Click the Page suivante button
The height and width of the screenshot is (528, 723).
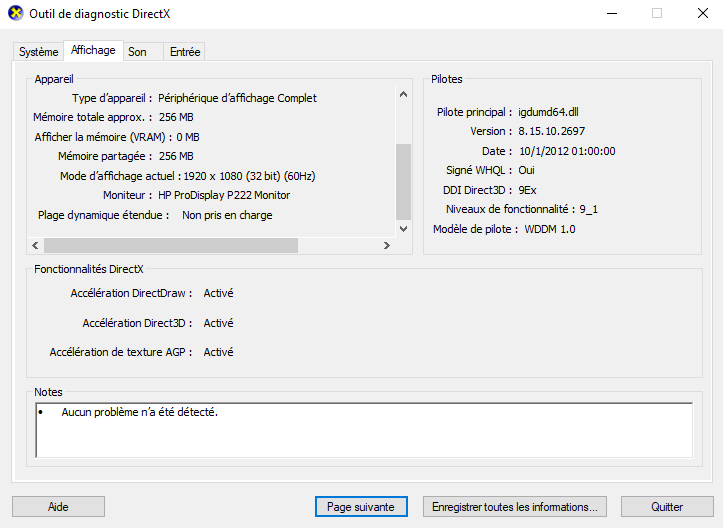point(361,507)
